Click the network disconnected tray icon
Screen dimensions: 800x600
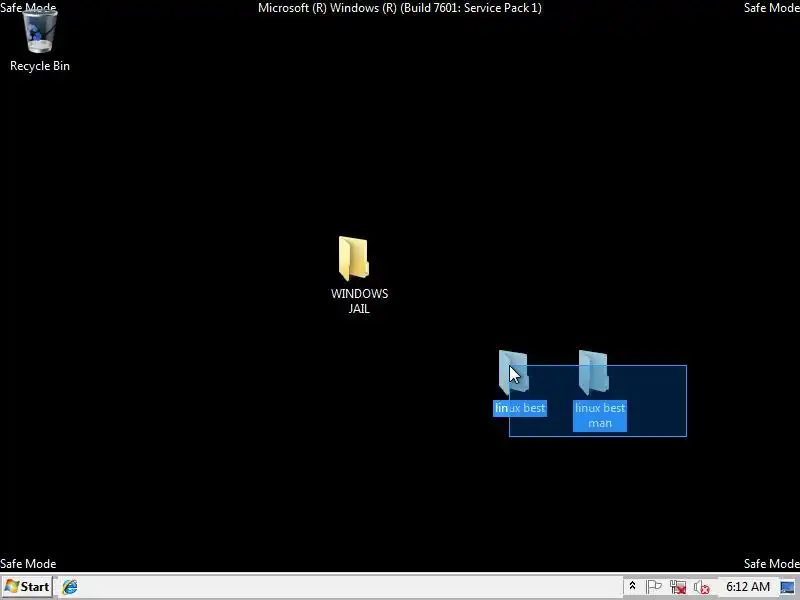tap(678, 587)
